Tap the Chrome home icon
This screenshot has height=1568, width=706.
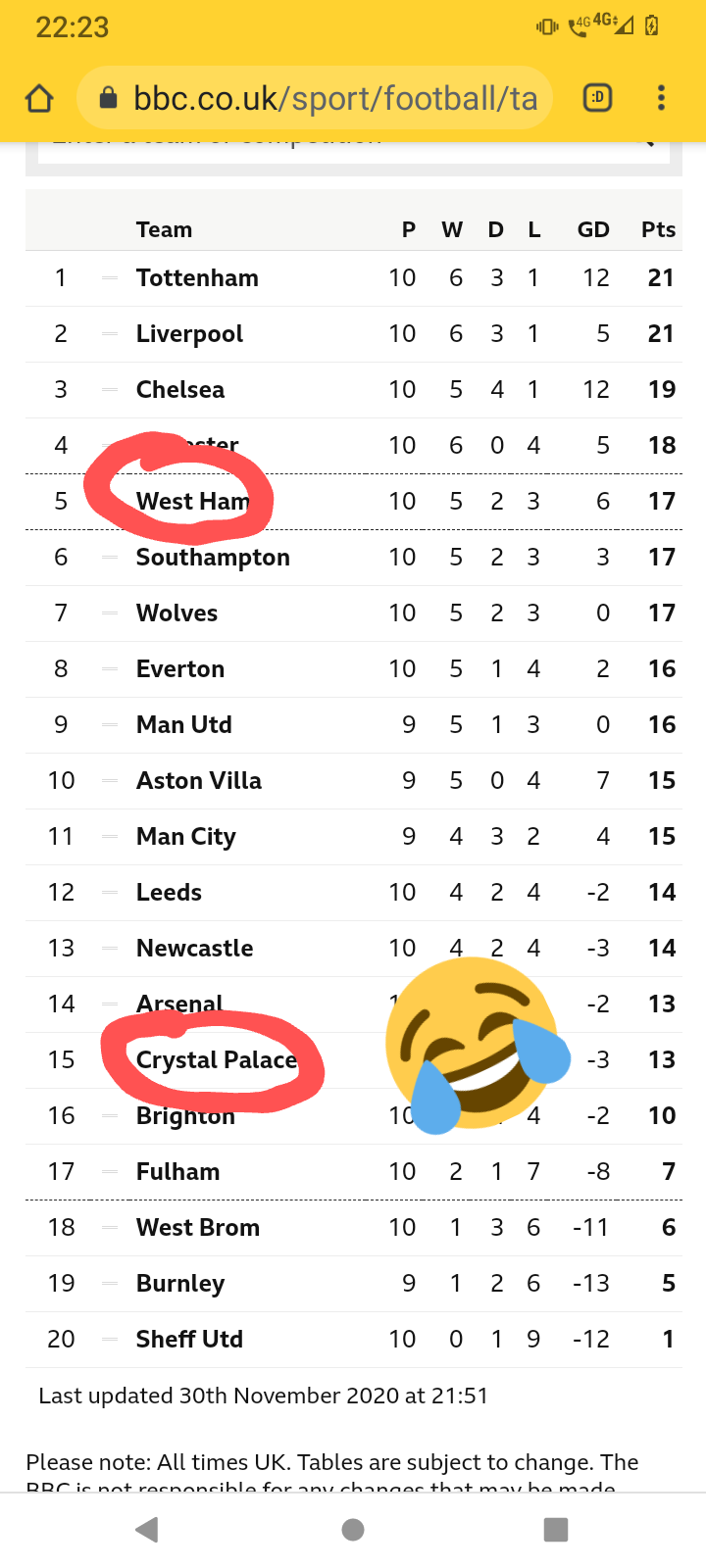tap(39, 98)
